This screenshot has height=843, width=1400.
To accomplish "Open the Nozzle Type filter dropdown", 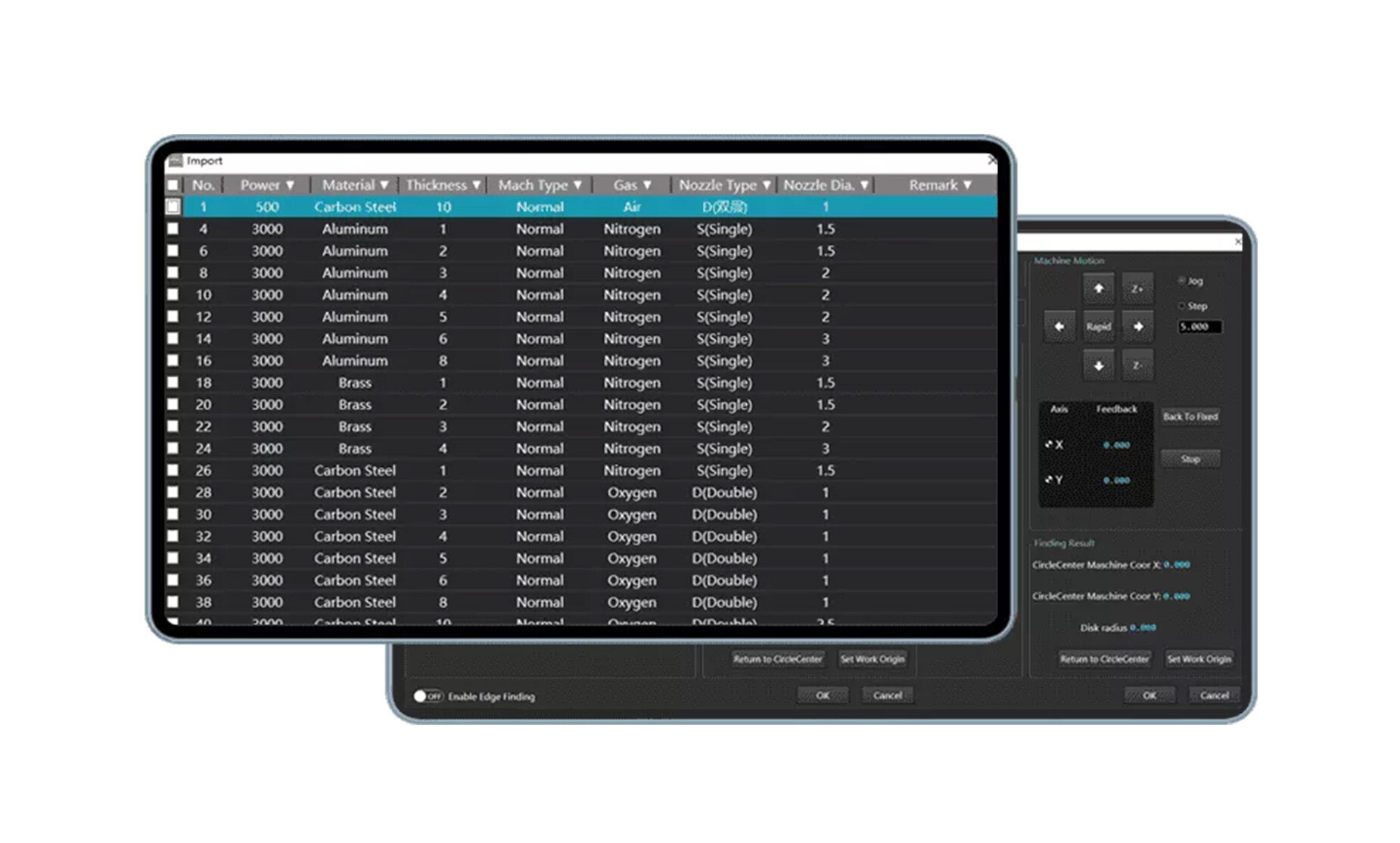I will (766, 185).
